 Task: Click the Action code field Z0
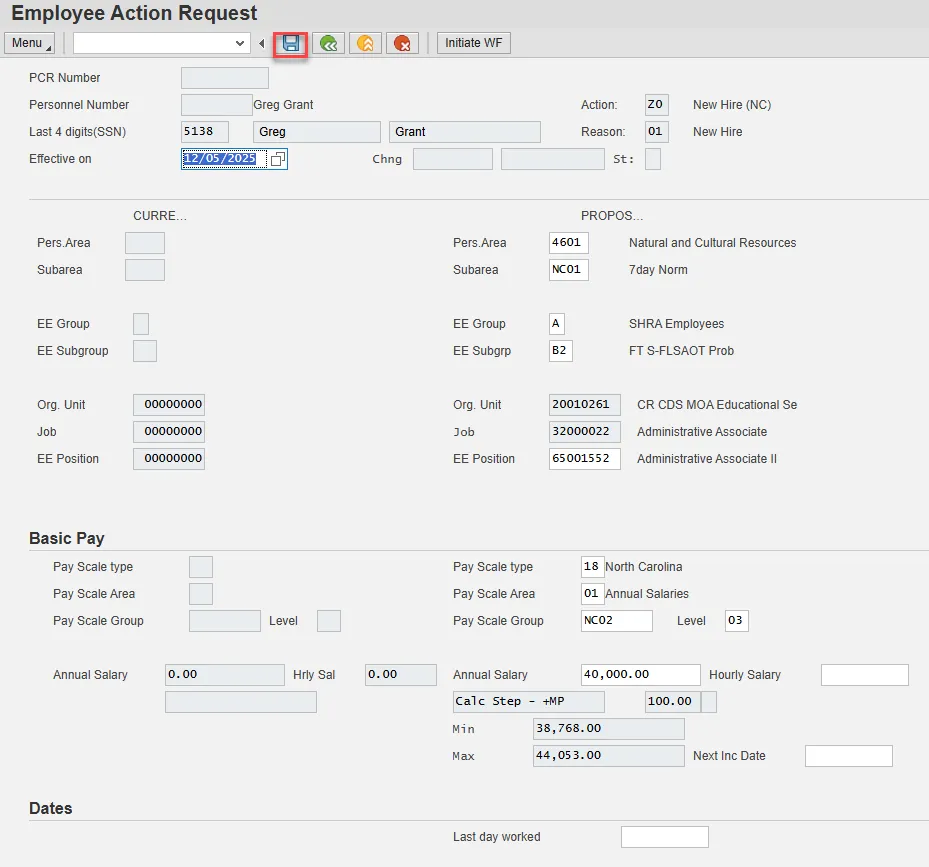[656, 105]
